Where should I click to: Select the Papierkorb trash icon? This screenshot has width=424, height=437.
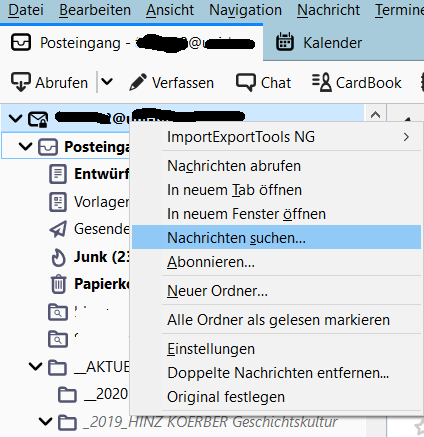(58, 284)
